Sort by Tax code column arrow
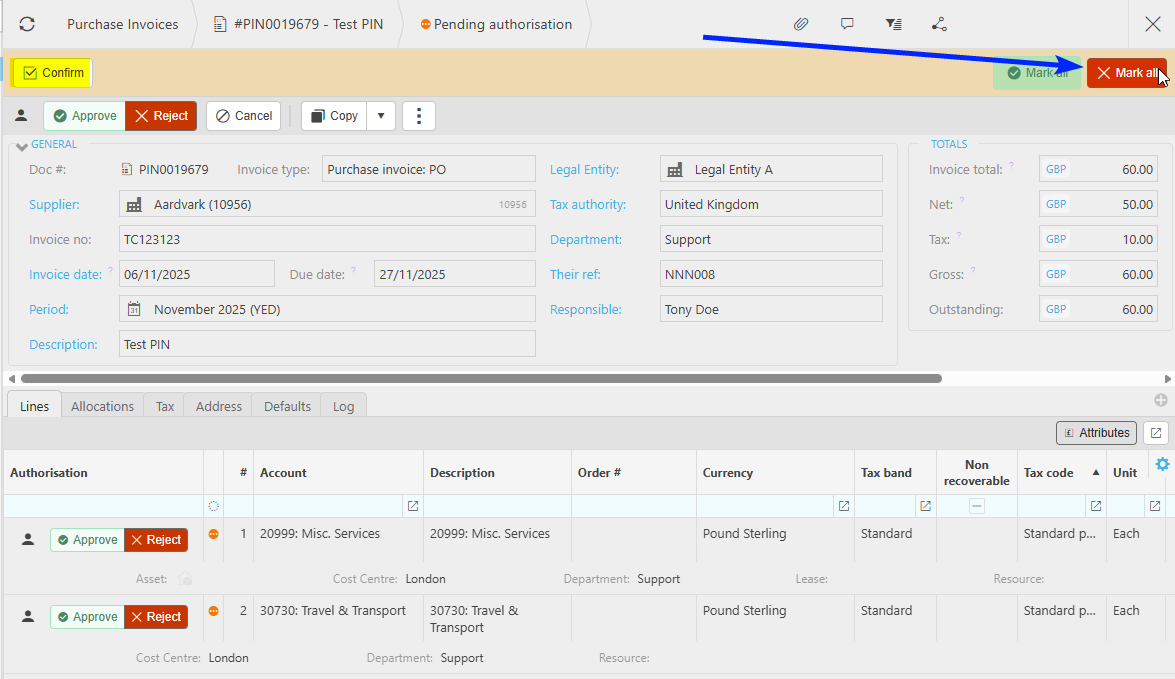Viewport: 1175px width, 679px height. [1095, 473]
